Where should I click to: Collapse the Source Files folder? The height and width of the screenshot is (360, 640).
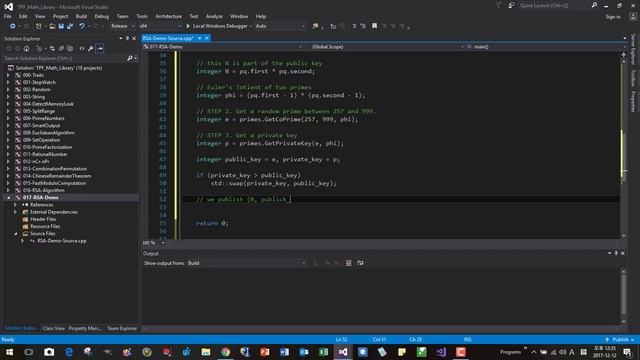click(x=16, y=234)
